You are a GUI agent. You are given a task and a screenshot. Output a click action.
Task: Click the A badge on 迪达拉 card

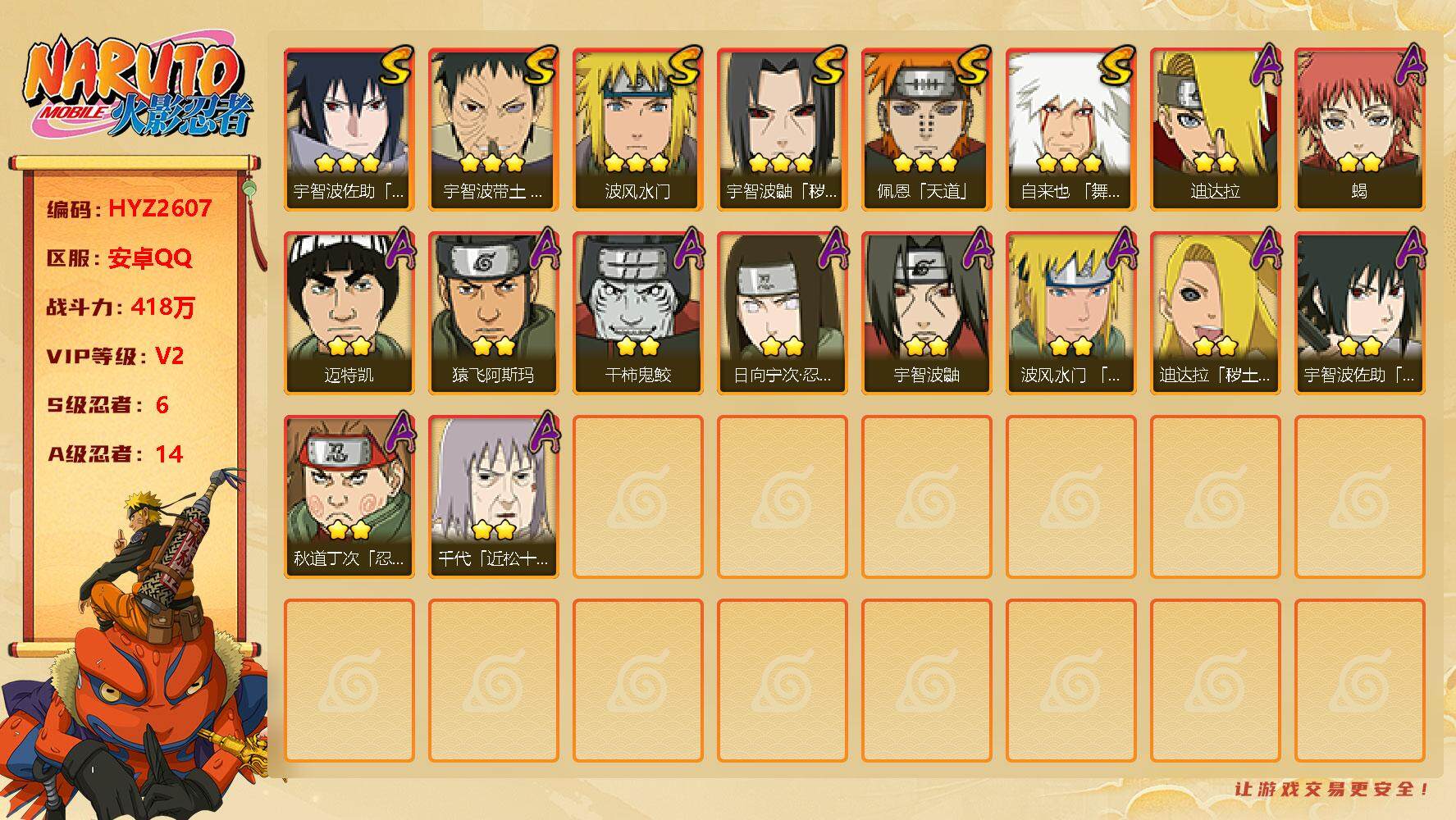[x=1266, y=66]
